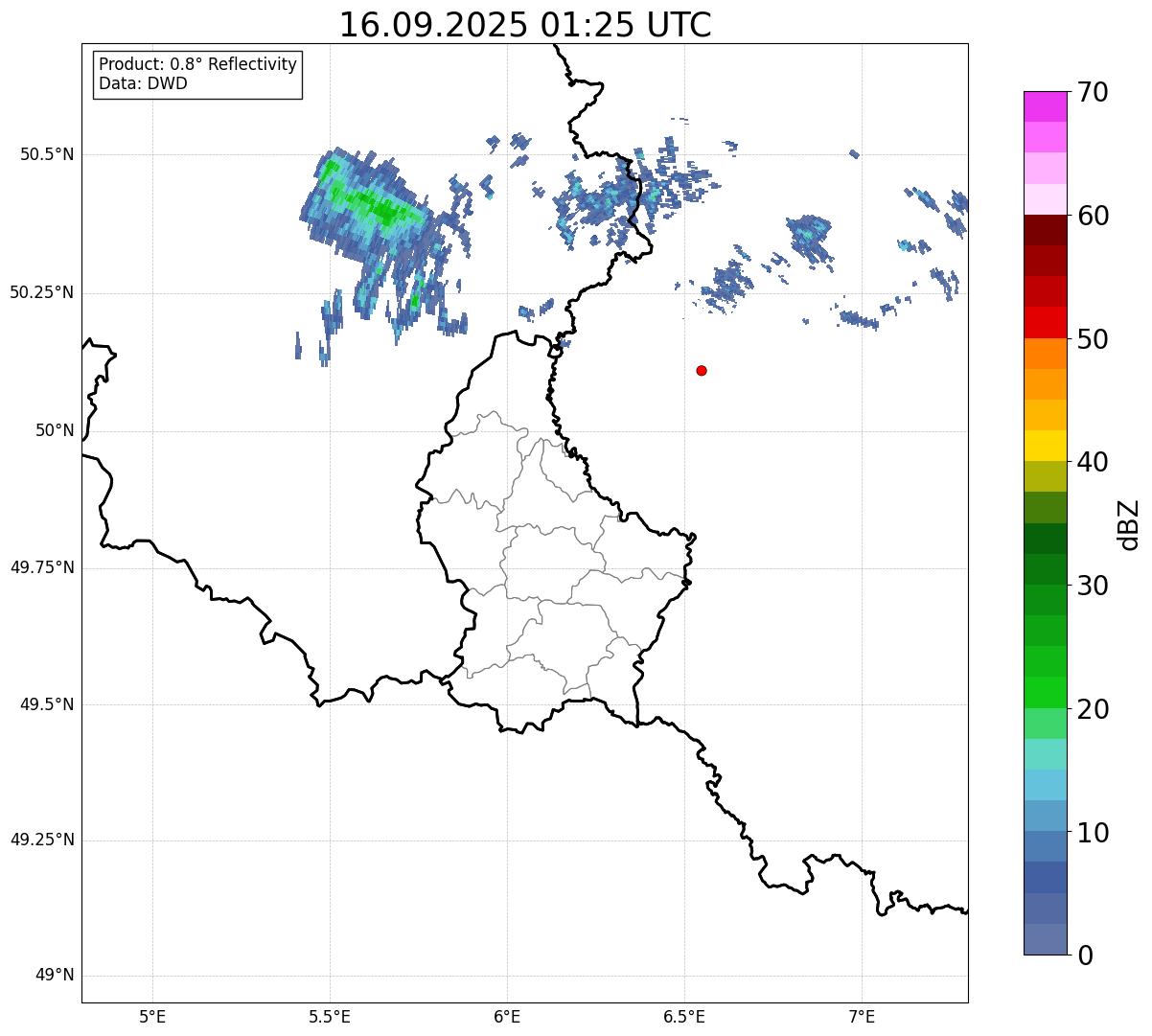
Task: Click the "Product: 0.8° Reflectivity" text
Action: 198,64
